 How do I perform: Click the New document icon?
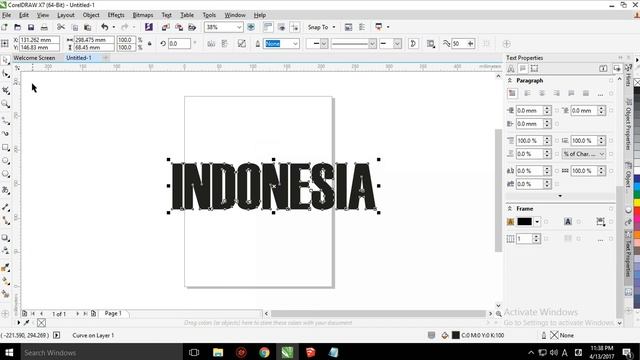point(4,27)
